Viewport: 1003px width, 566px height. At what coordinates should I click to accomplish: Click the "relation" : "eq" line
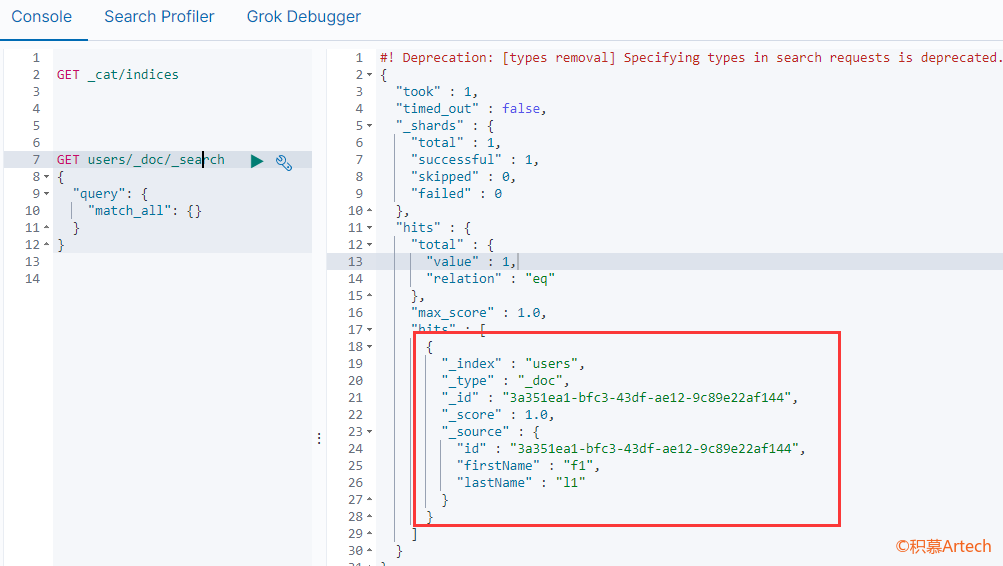(x=490, y=279)
